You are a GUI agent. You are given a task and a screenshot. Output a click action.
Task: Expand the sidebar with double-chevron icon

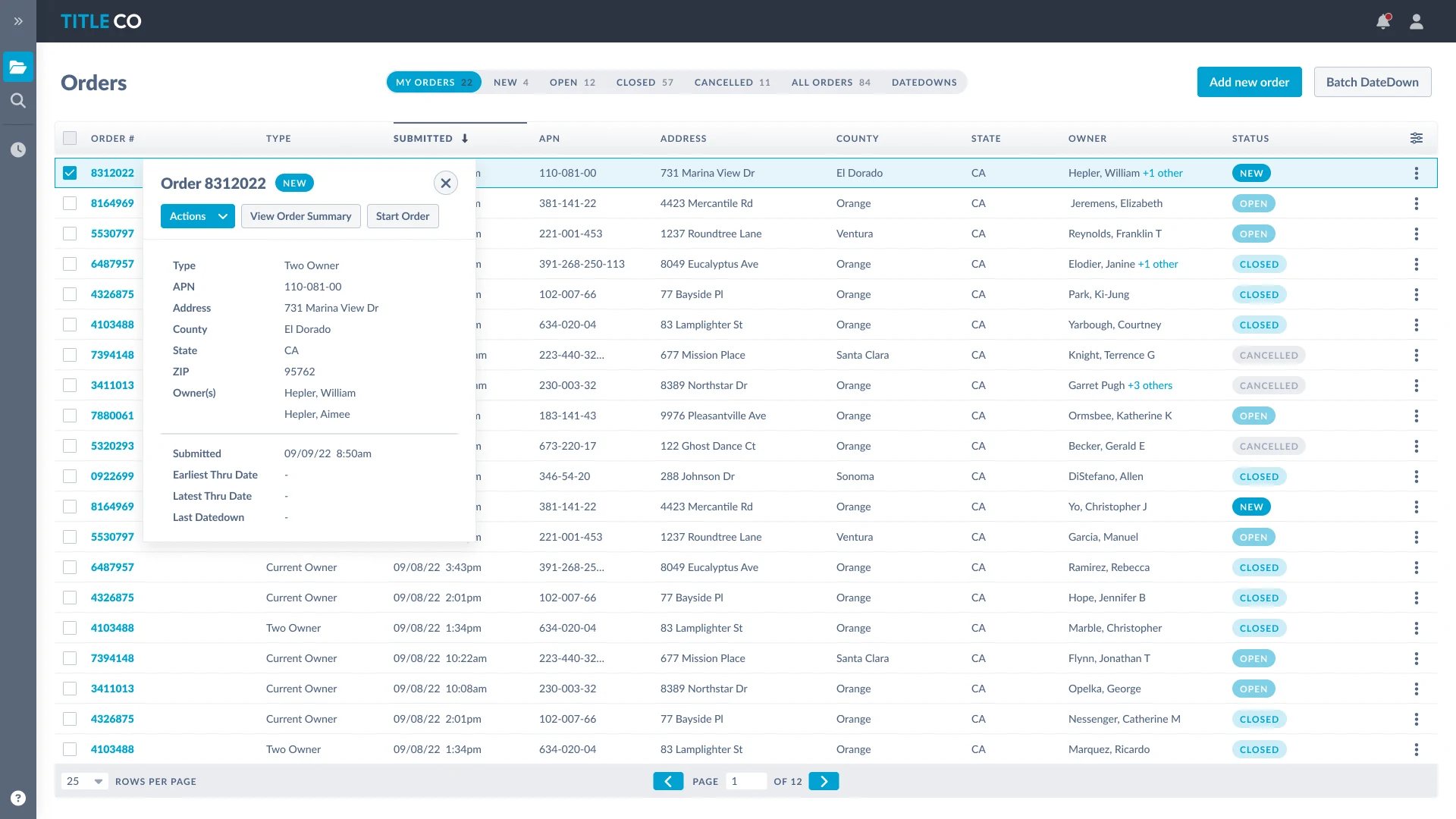pyautogui.click(x=18, y=21)
